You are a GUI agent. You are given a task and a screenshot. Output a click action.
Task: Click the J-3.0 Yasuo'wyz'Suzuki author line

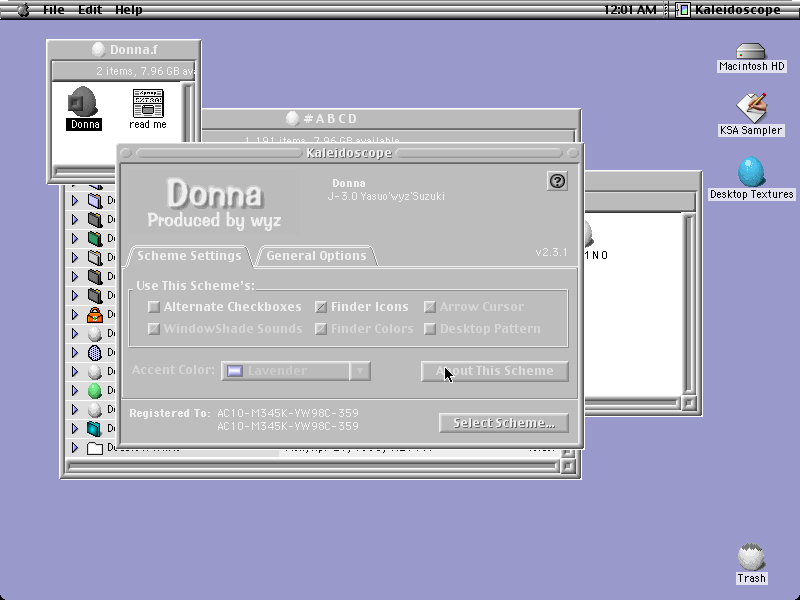[x=386, y=196]
